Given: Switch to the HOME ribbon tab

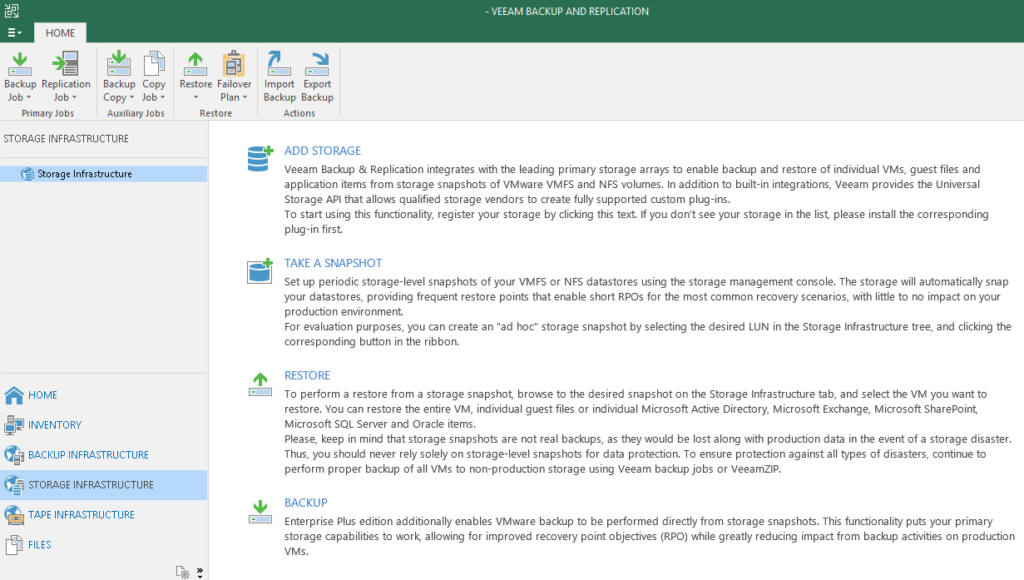Looking at the screenshot, I should pos(60,32).
